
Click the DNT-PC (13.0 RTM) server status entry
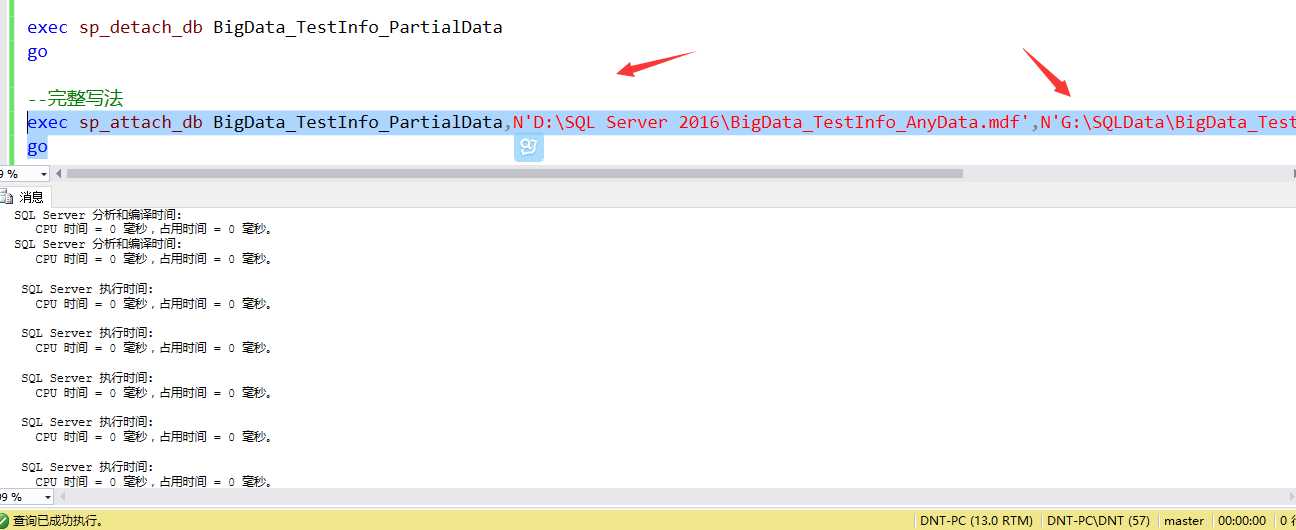977,521
